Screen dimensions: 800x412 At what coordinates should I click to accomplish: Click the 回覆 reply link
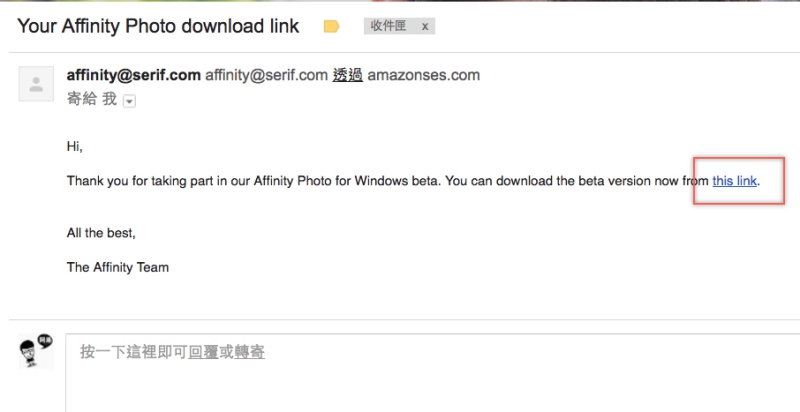coord(202,352)
